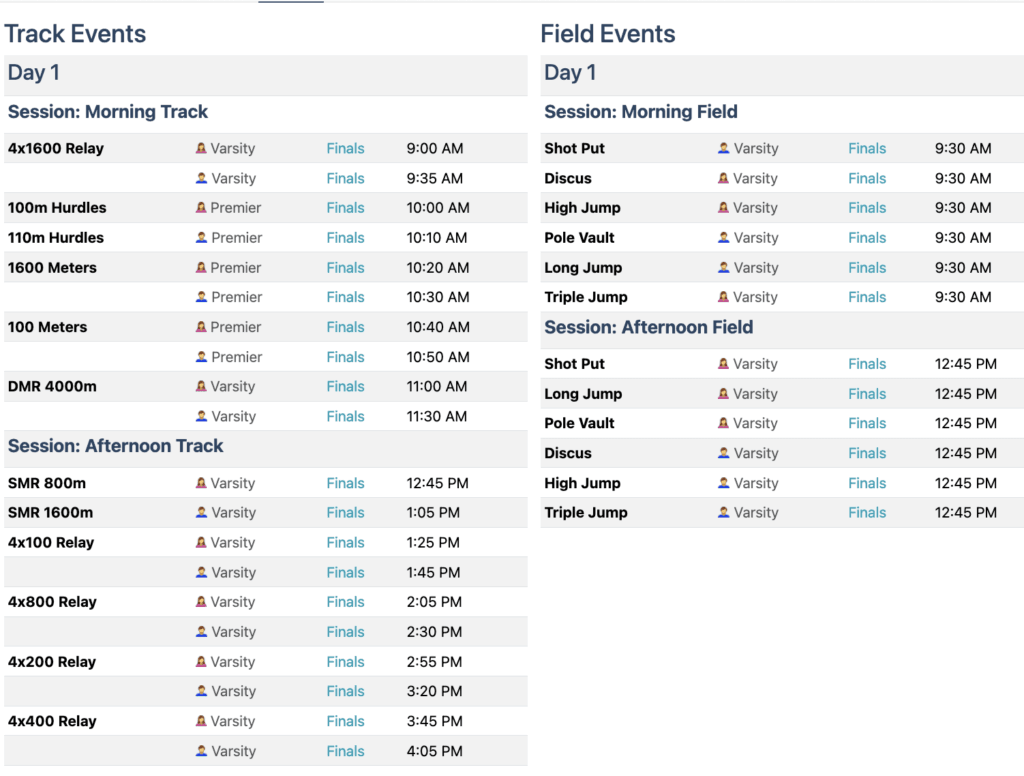1024x776 pixels.
Task: Open Finals link for morning High Jump
Action: 867,208
